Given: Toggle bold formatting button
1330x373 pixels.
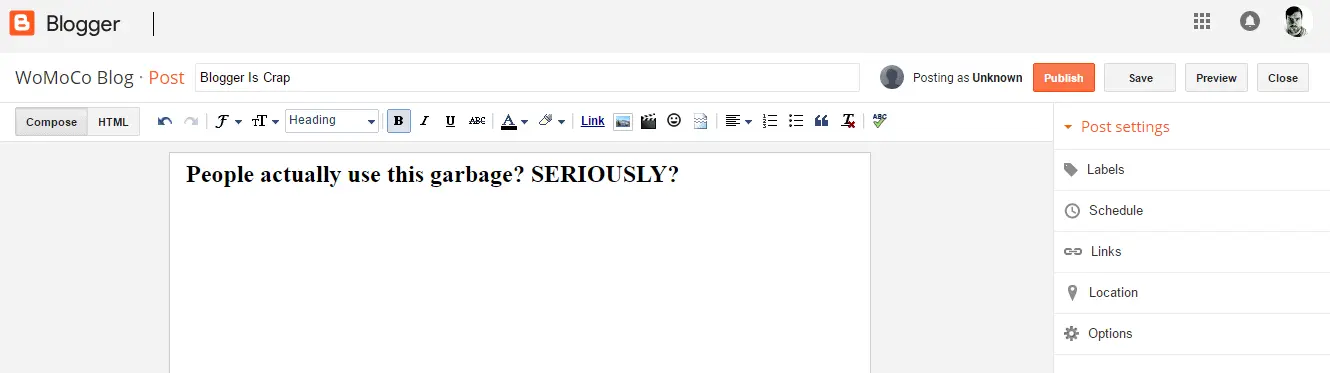Looking at the screenshot, I should tap(399, 121).
